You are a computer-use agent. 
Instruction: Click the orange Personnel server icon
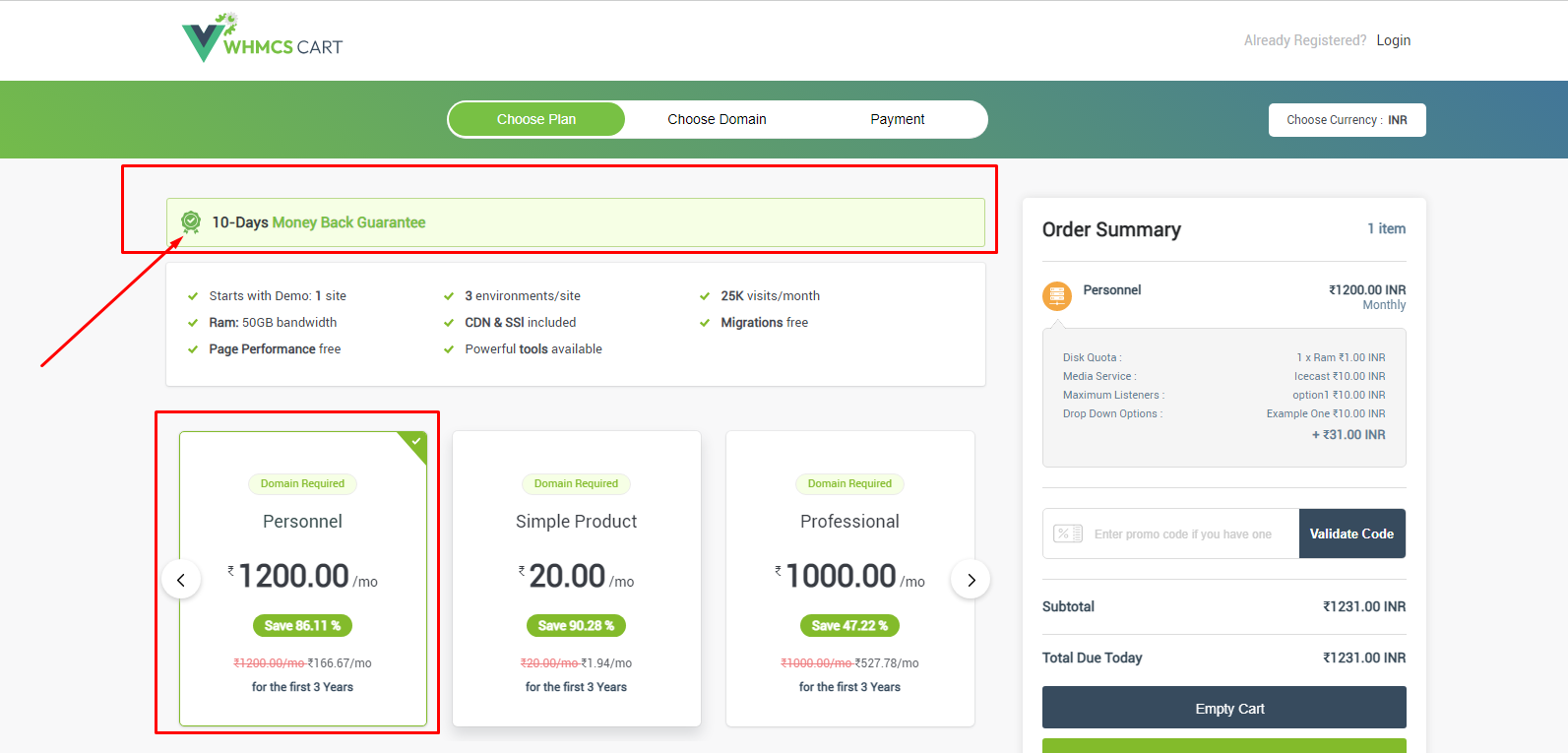click(1057, 295)
